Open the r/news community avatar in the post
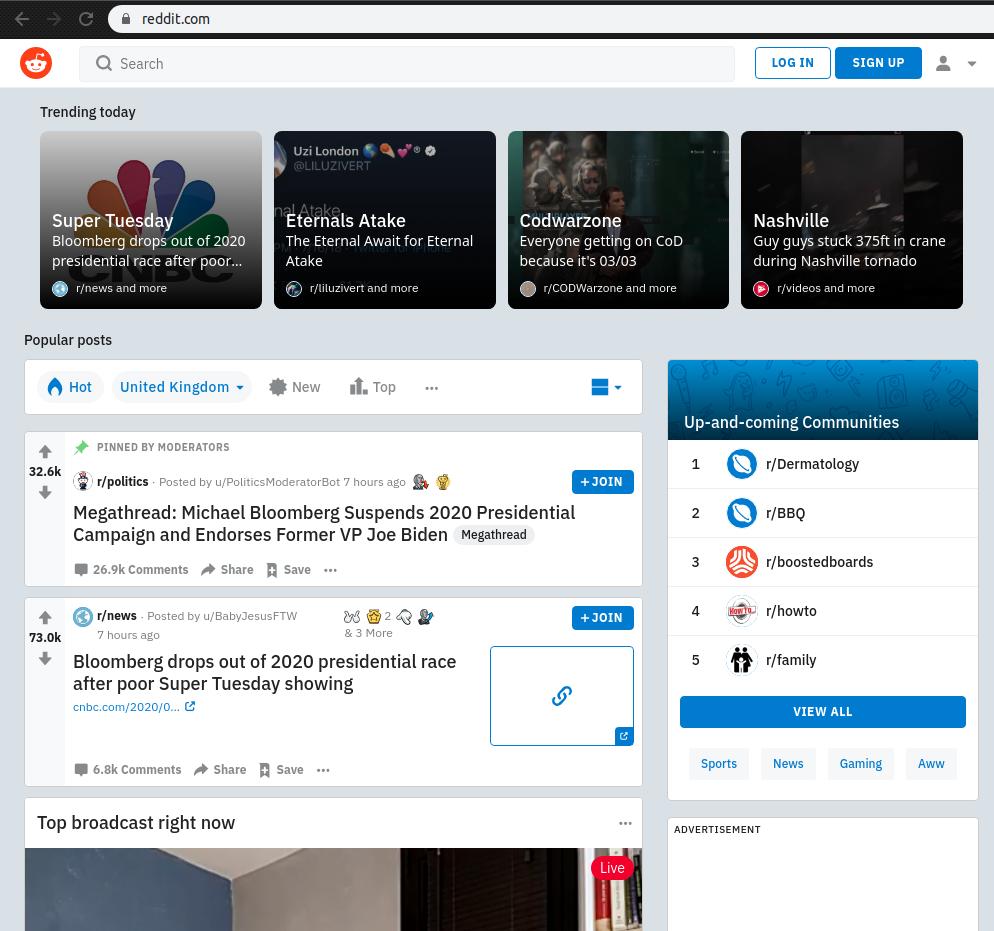 pyautogui.click(x=83, y=617)
